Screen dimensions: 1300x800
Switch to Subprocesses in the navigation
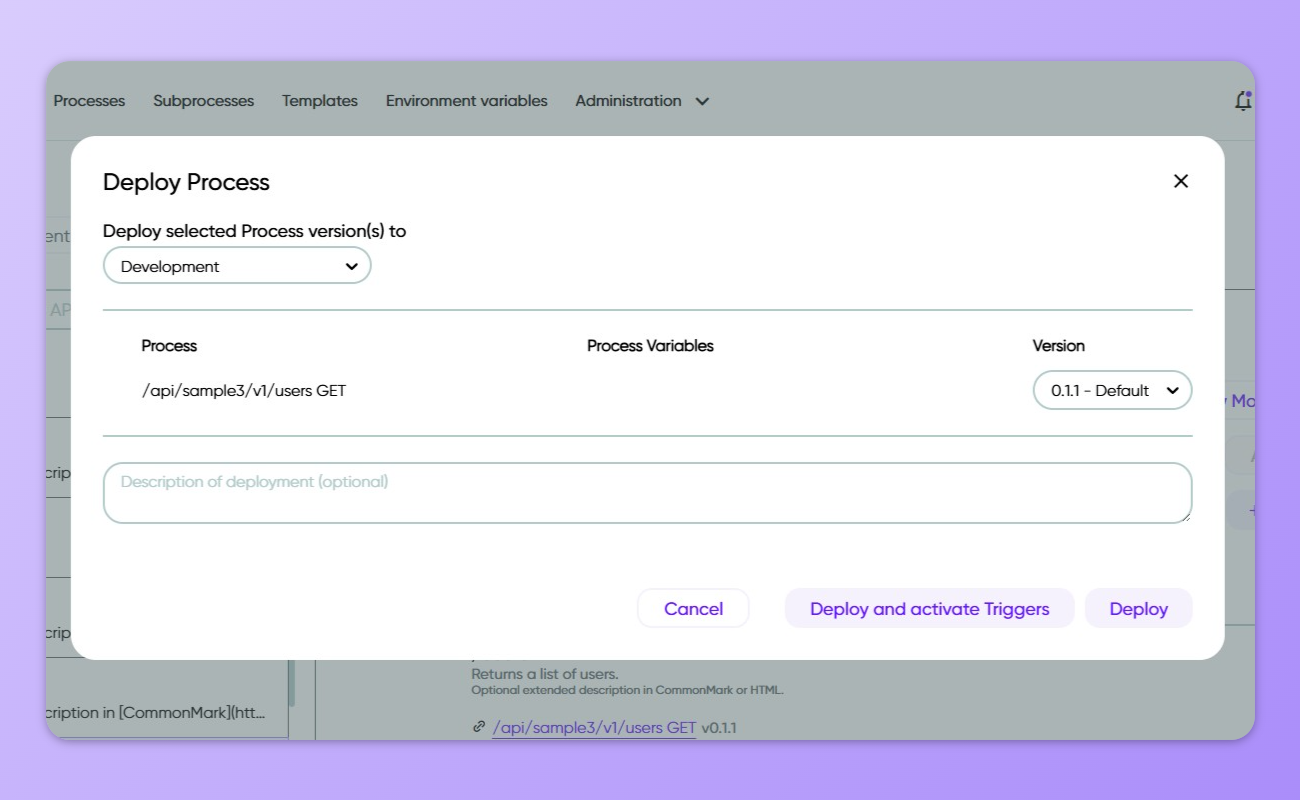tap(203, 101)
